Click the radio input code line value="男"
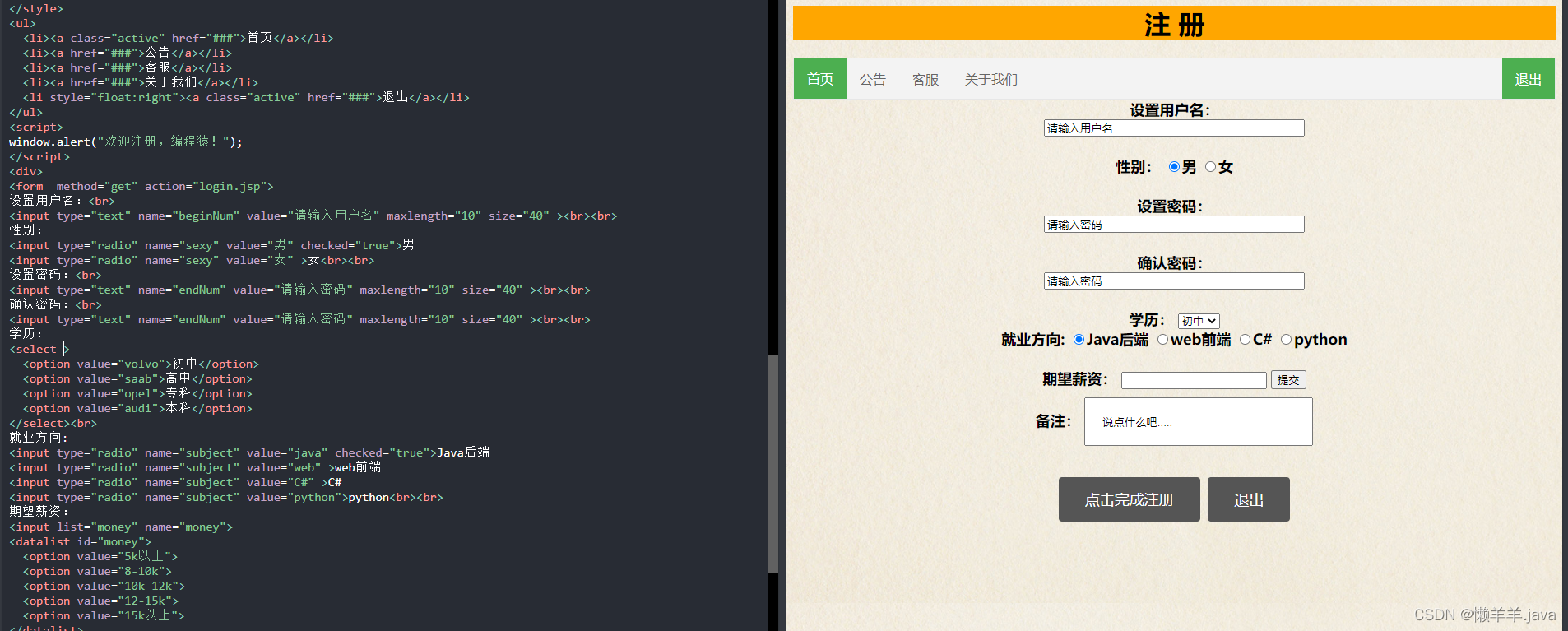Viewport: 1568px width, 631px height. (x=212, y=245)
